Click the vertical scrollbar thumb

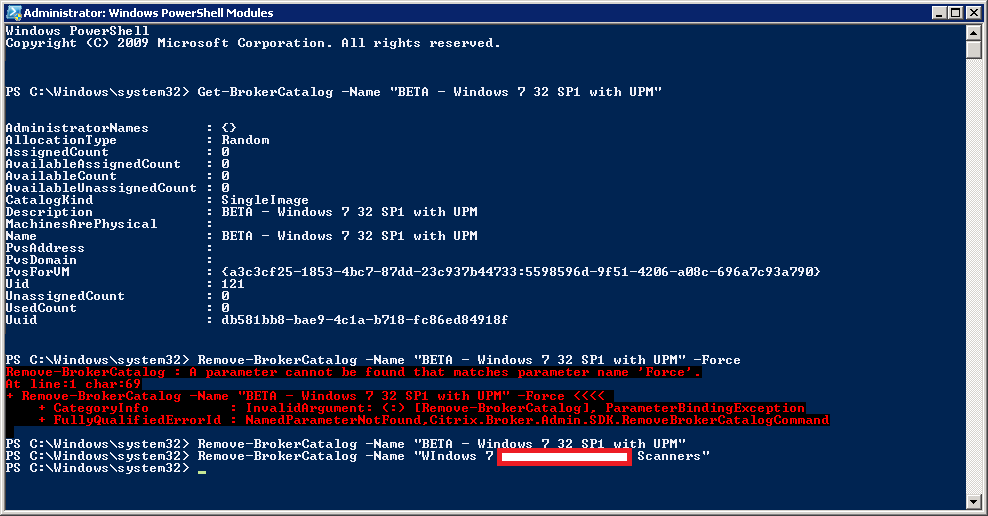pos(974,52)
